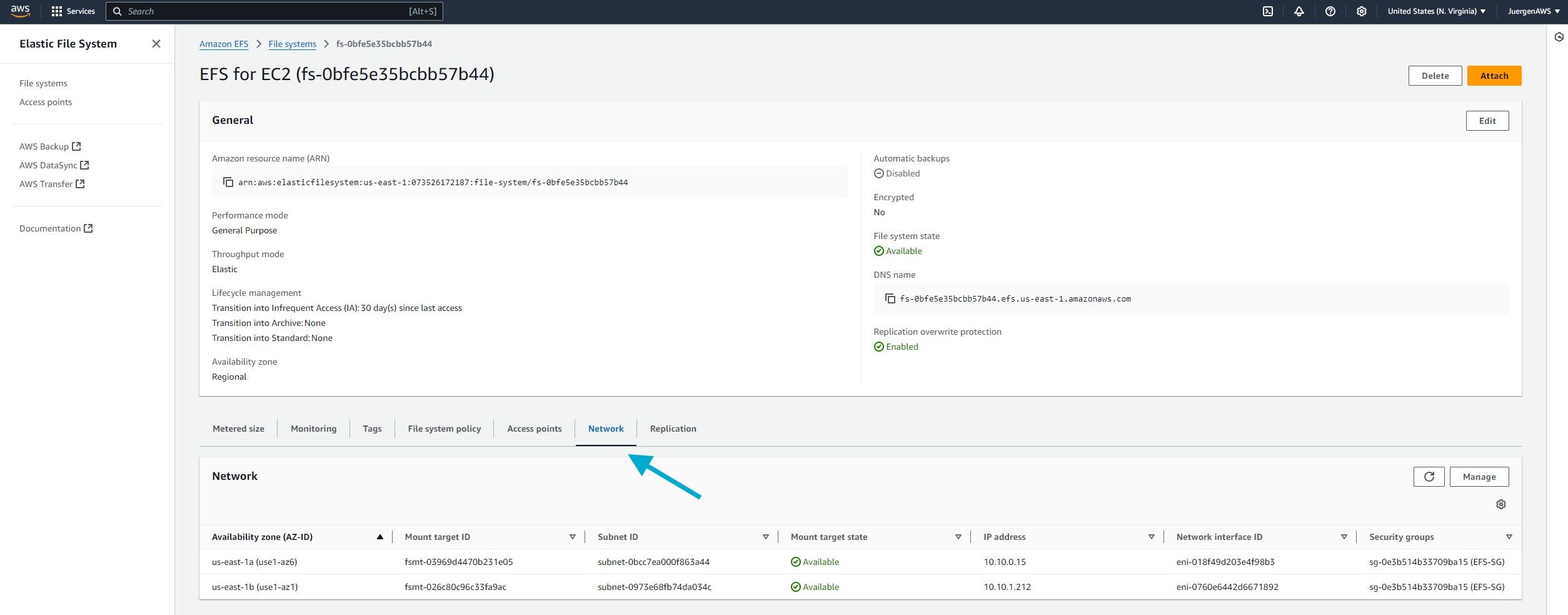Switch to the Access points tab
Viewport: 1568px width, 615px height.
534,429
